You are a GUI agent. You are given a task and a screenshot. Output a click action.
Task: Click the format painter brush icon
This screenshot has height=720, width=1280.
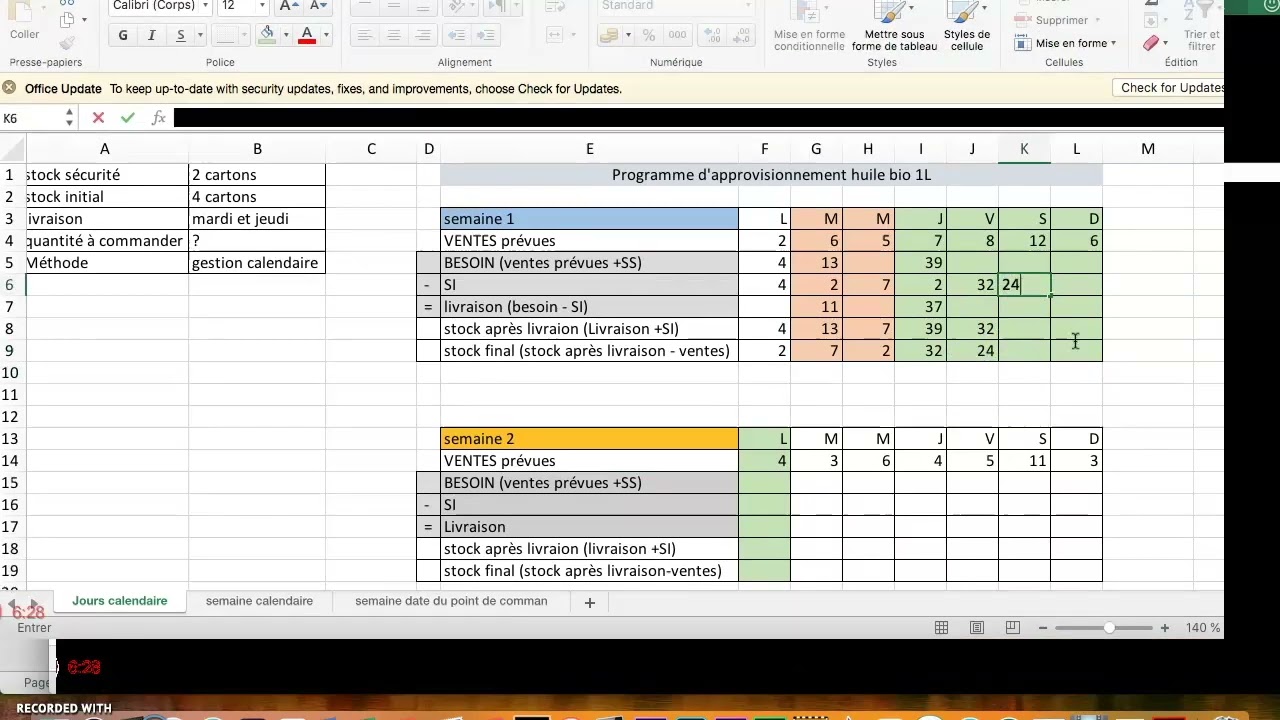coord(67,43)
